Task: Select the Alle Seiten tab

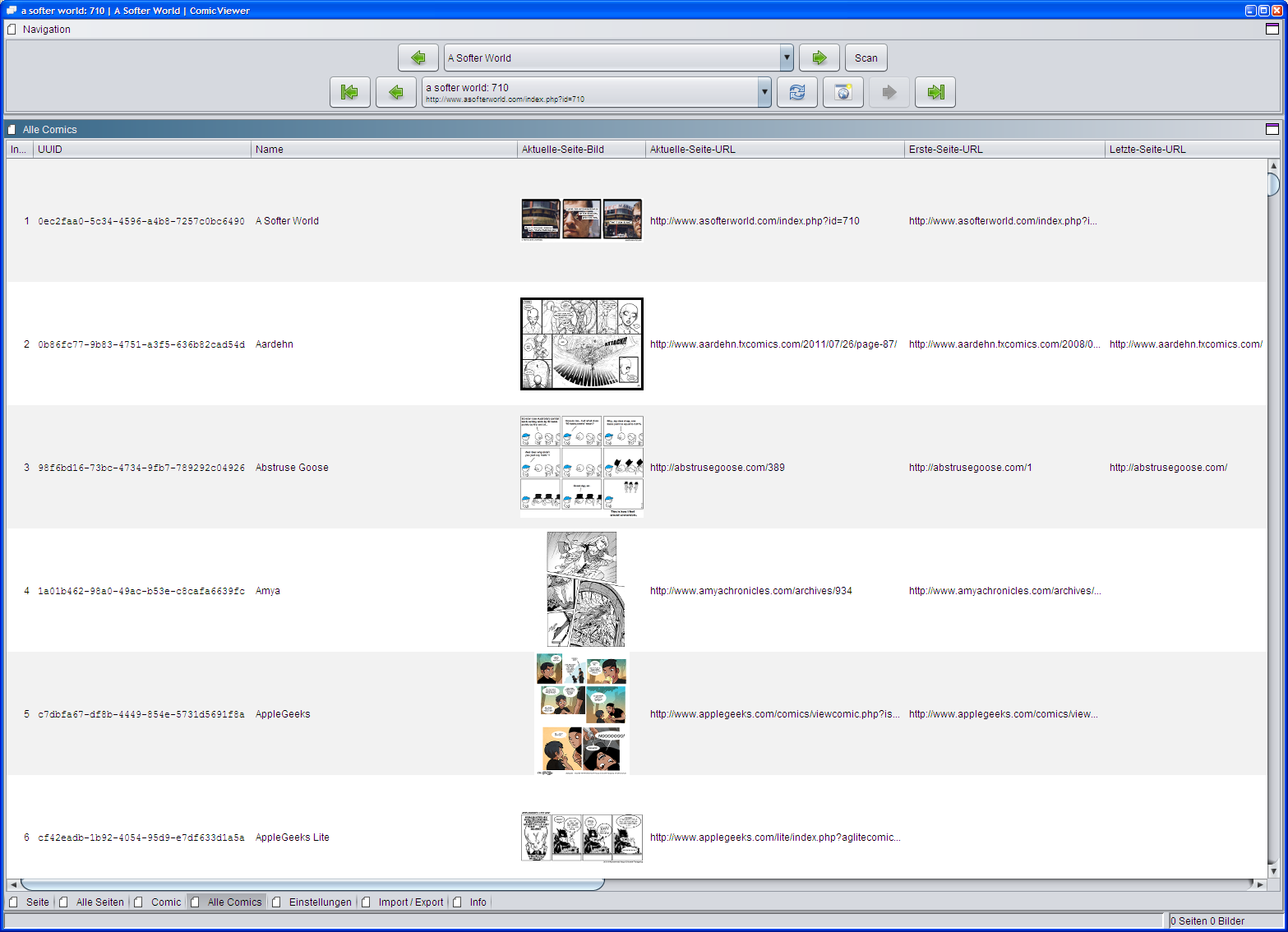Action: (100, 902)
